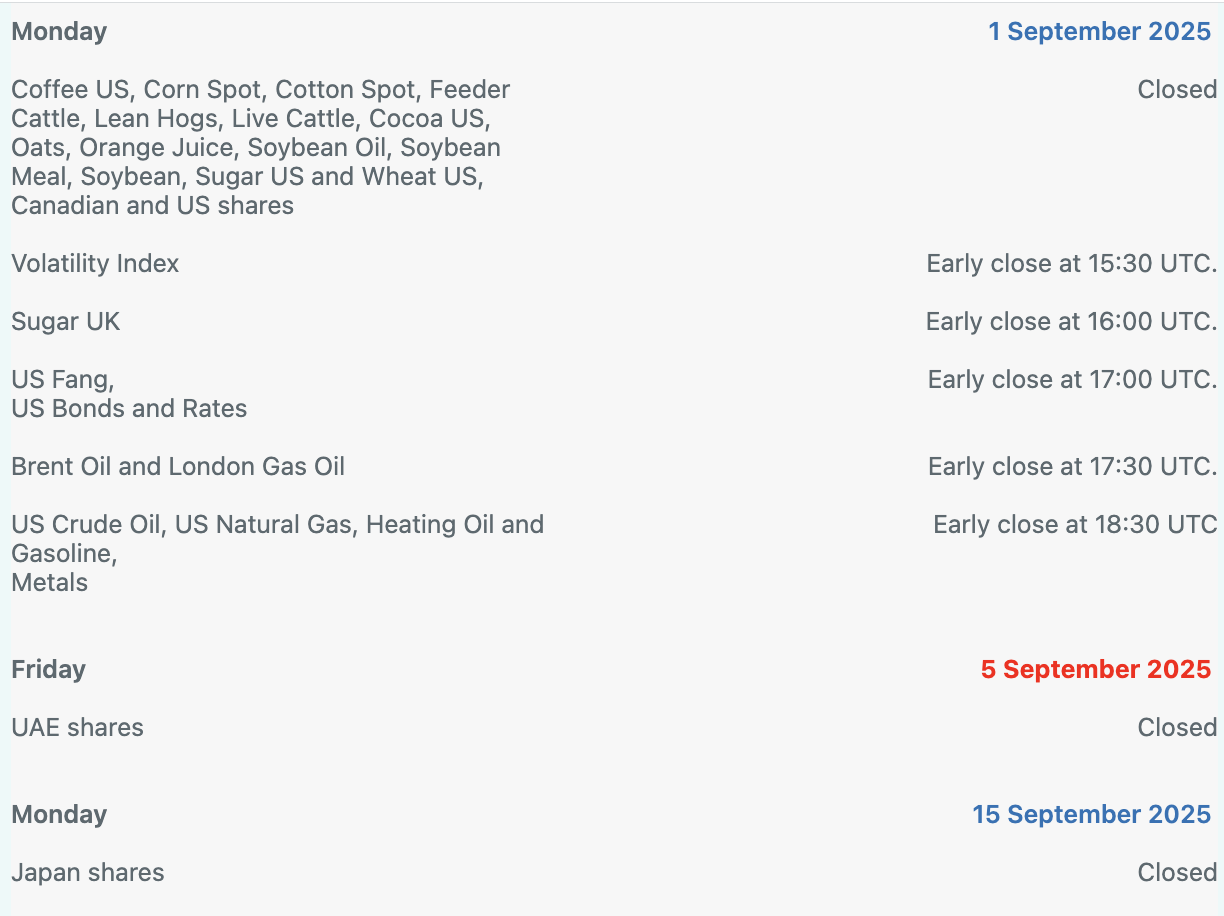Click Early close at 17:30 UTC
Viewport: 1224px width, 916px height.
[x=1072, y=467]
